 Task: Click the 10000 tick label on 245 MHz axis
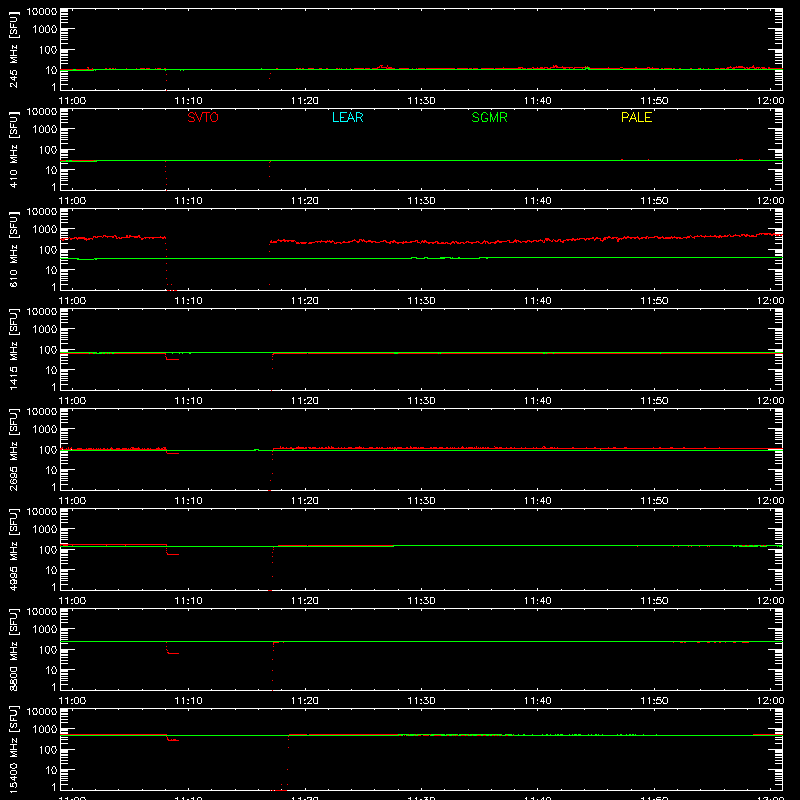[x=42, y=12]
